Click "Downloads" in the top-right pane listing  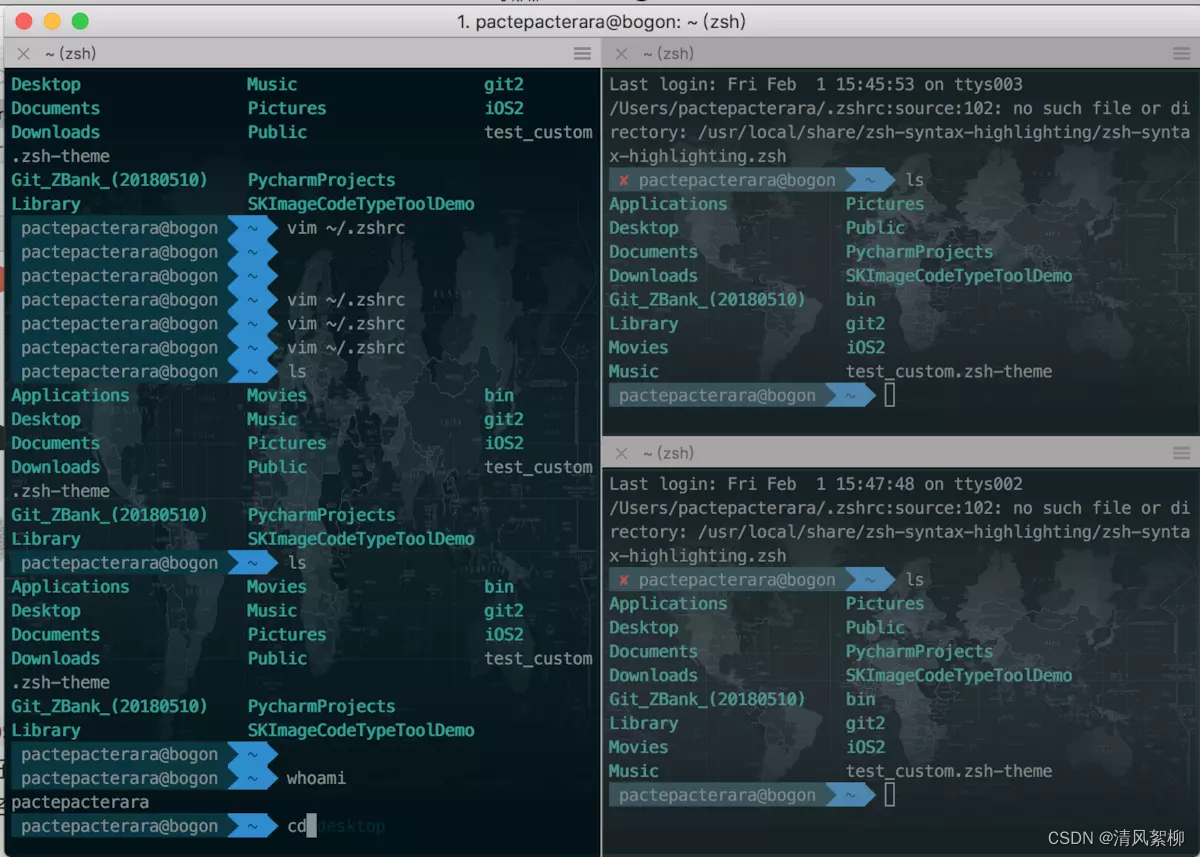coord(653,276)
